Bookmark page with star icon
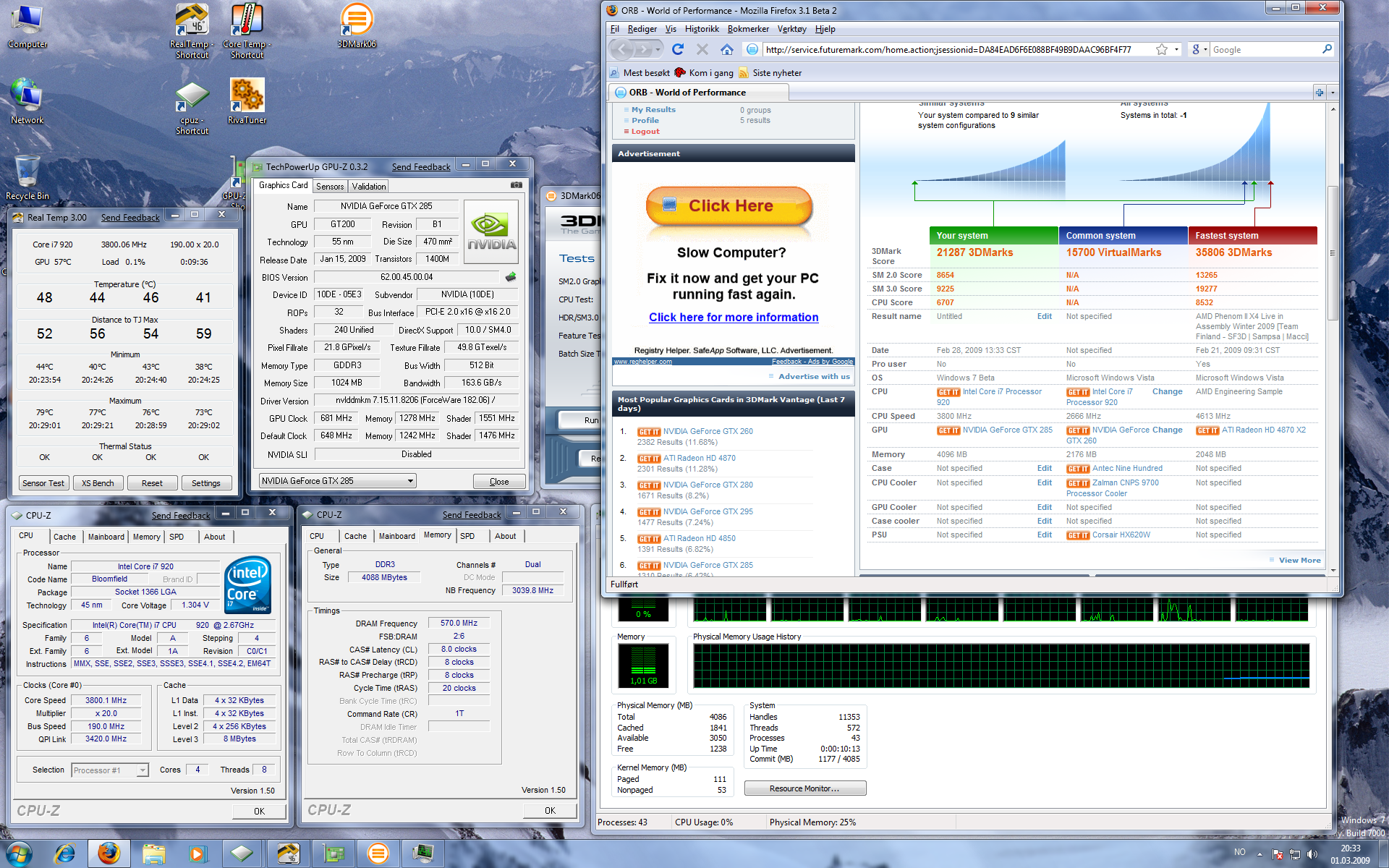 tap(1162, 49)
